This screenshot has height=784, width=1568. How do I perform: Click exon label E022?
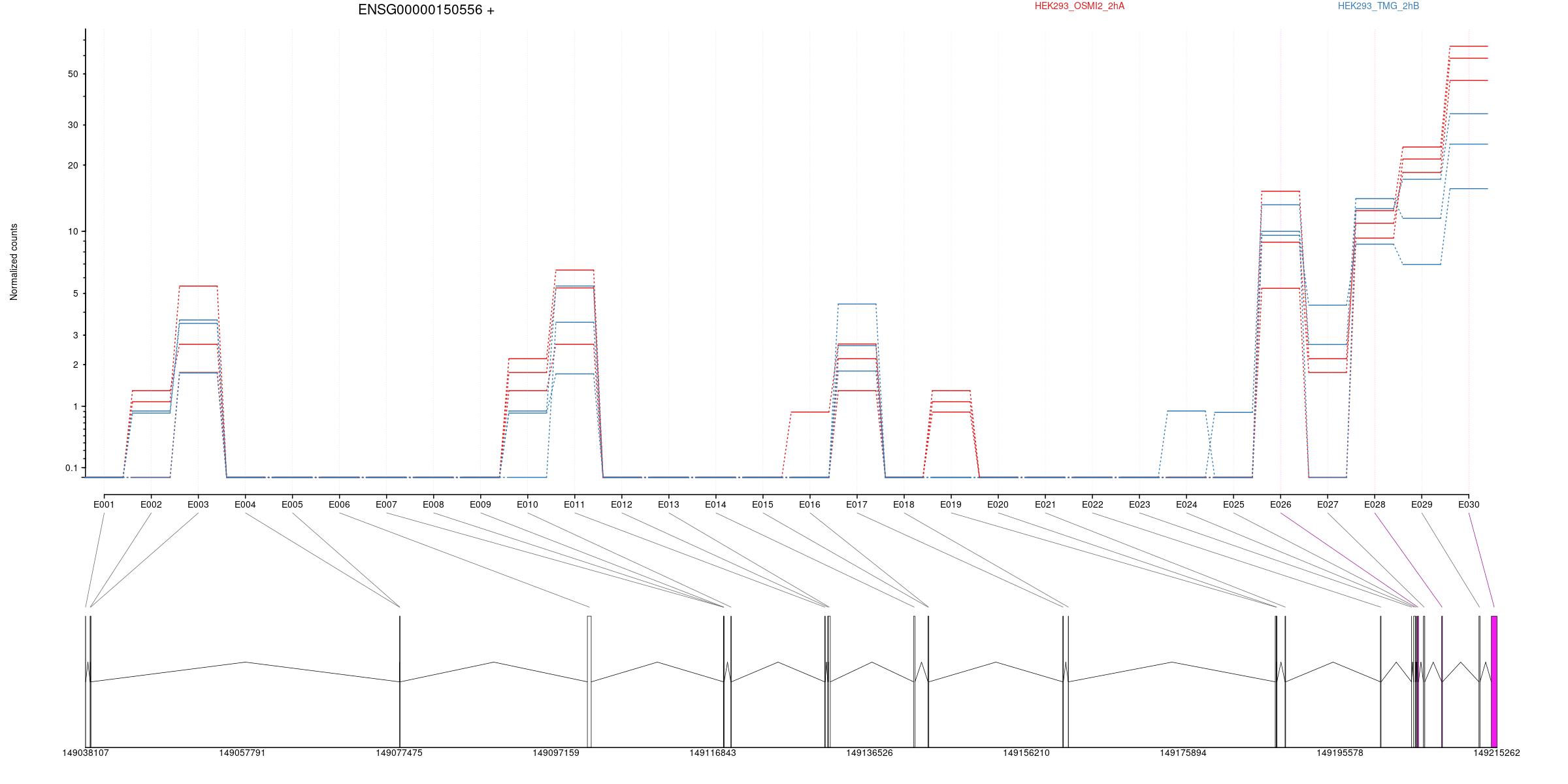pyautogui.click(x=1092, y=504)
